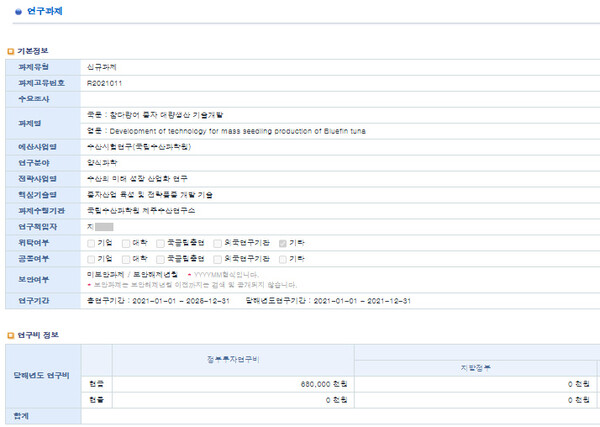The width and height of the screenshot is (600, 427).
Task: Click the 정부투자연구비 column header
Action: point(233,360)
